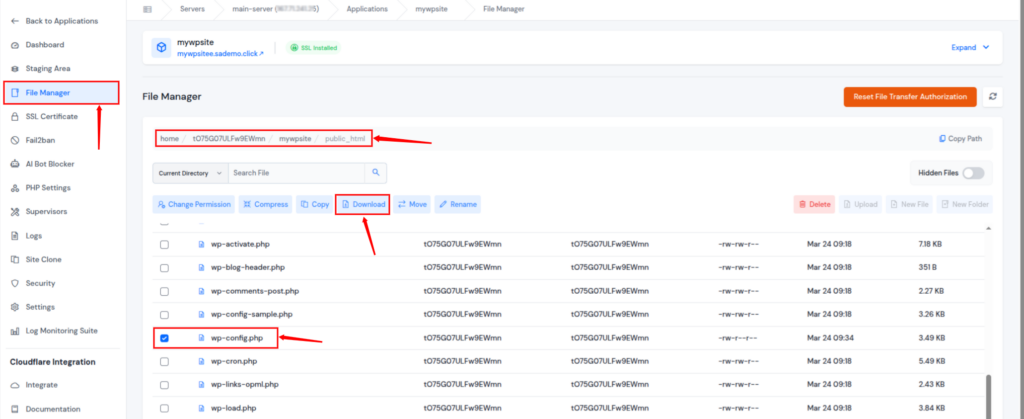Open Cloudflare Integrate page

coord(41,385)
